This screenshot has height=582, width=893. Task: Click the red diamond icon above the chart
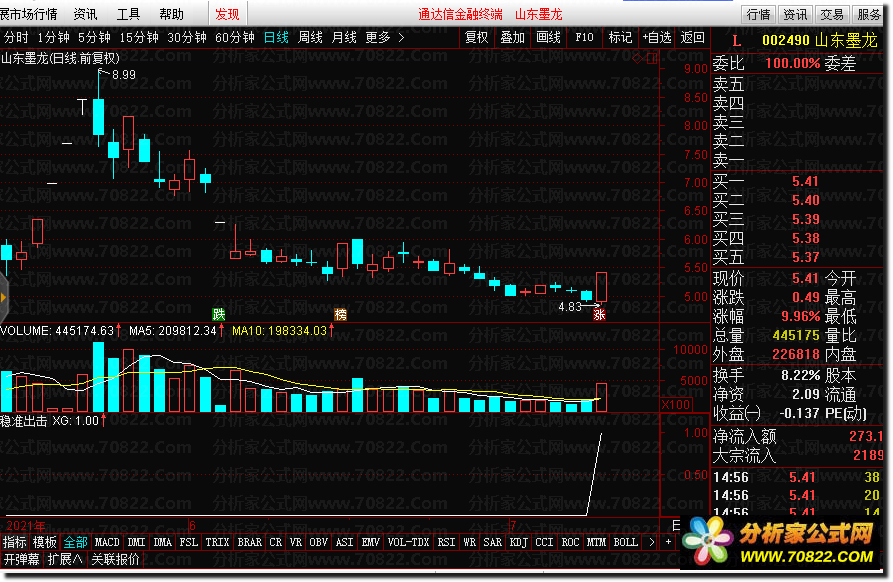(x=638, y=58)
